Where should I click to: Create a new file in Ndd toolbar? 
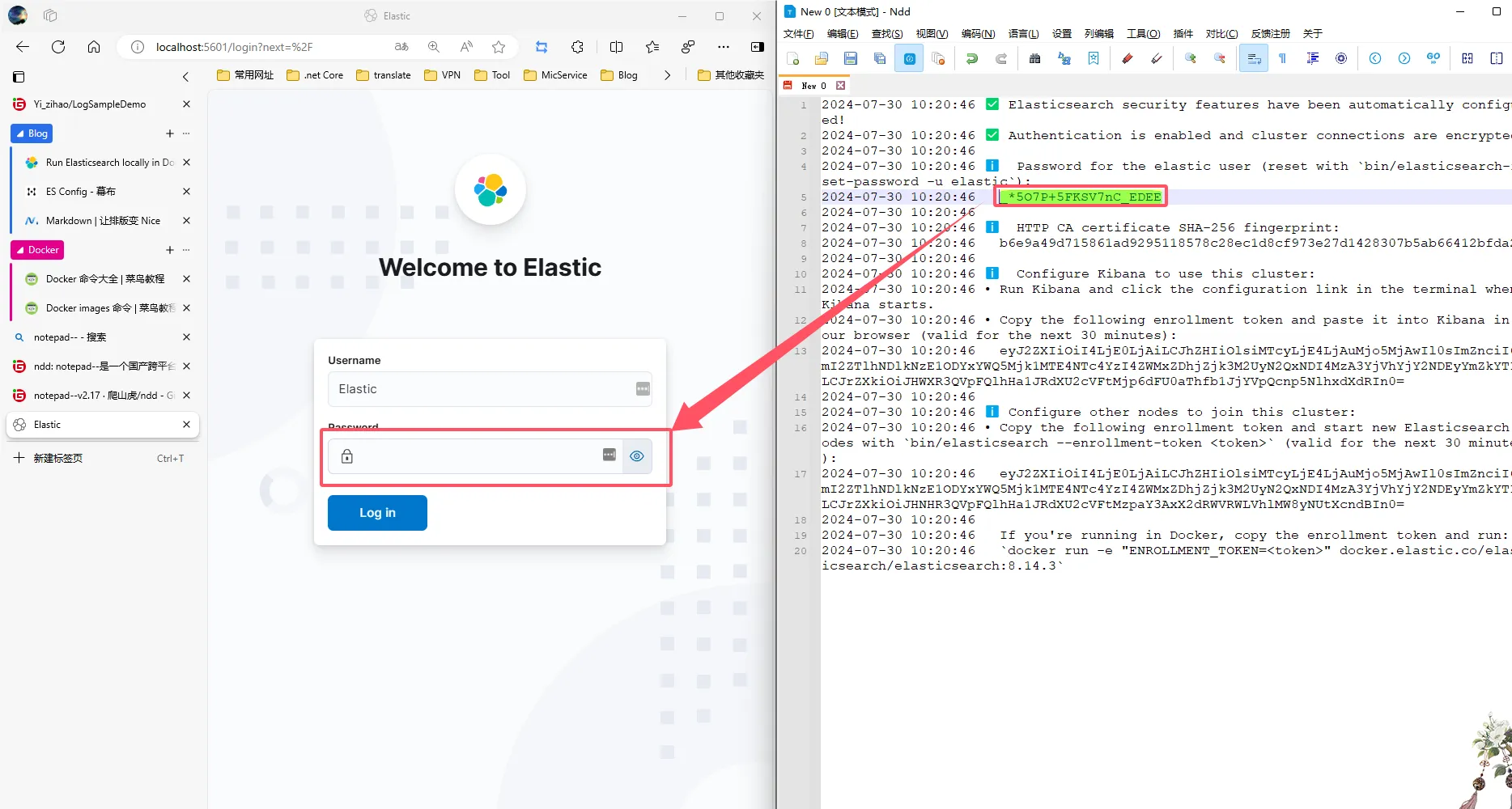coord(793,58)
